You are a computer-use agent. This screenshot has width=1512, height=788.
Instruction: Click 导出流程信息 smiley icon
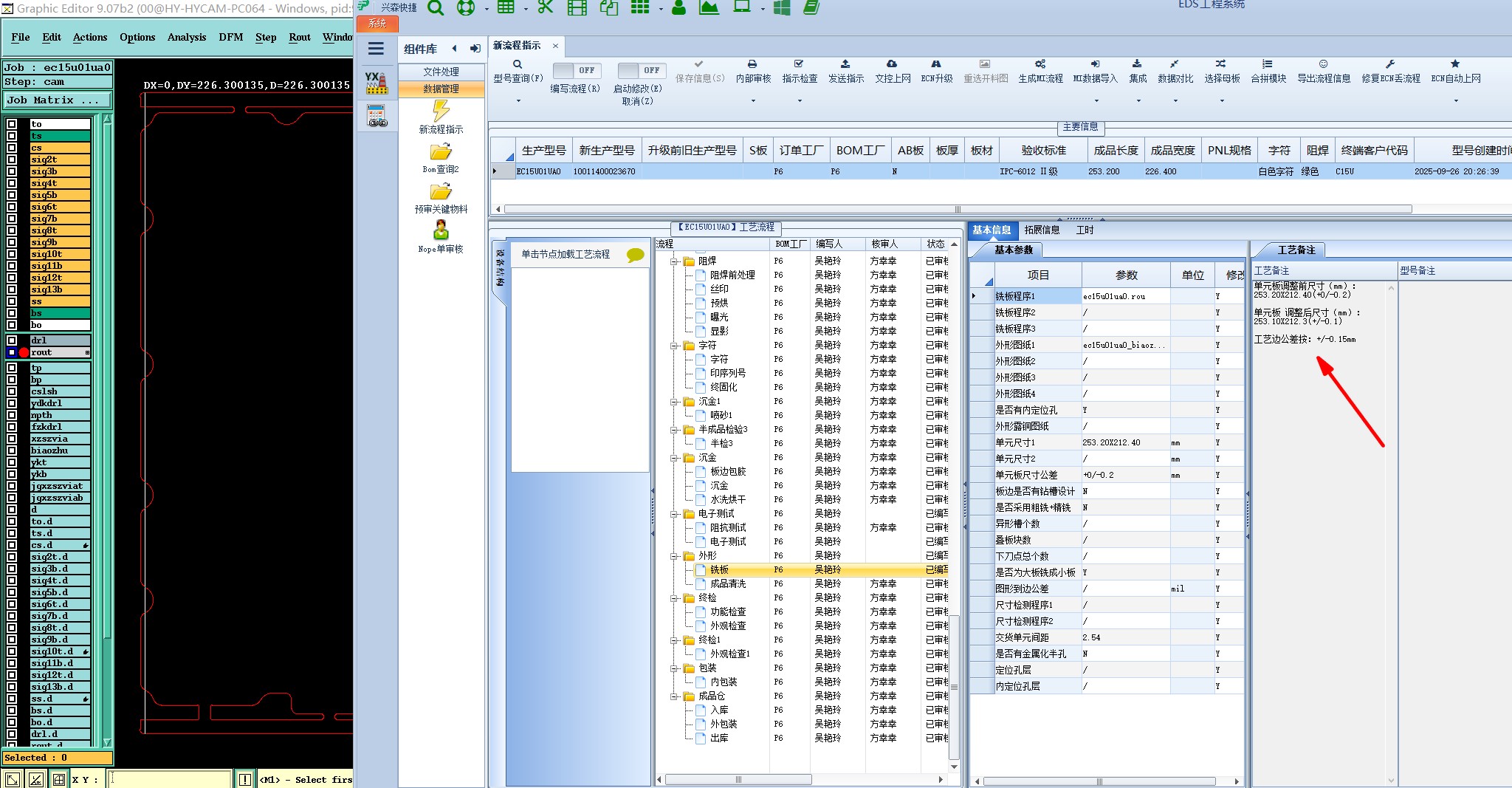tap(1324, 64)
